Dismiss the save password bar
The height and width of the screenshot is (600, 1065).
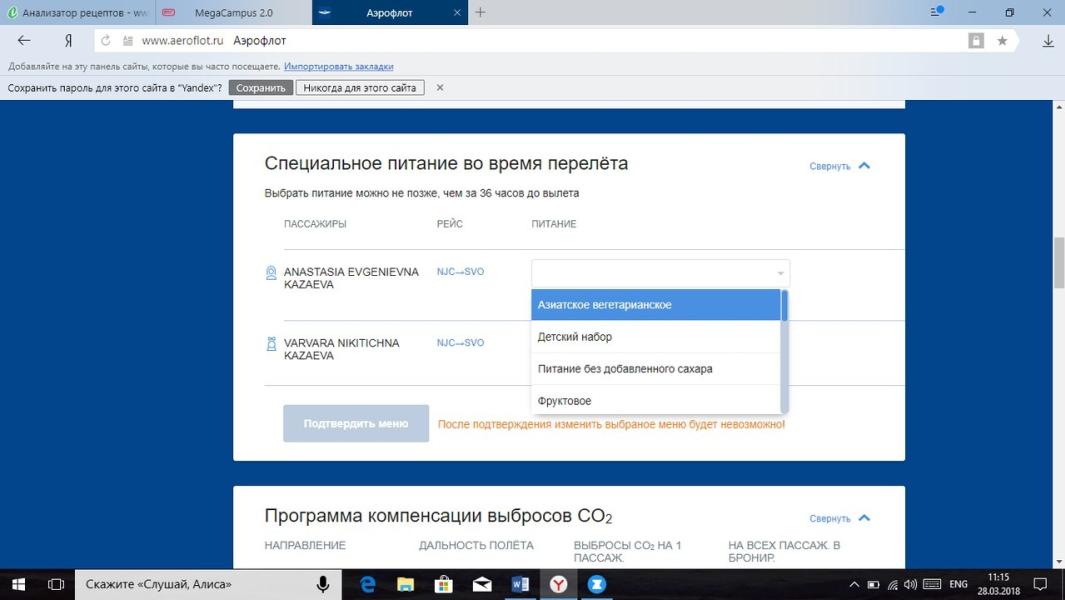pyautogui.click(x=440, y=88)
